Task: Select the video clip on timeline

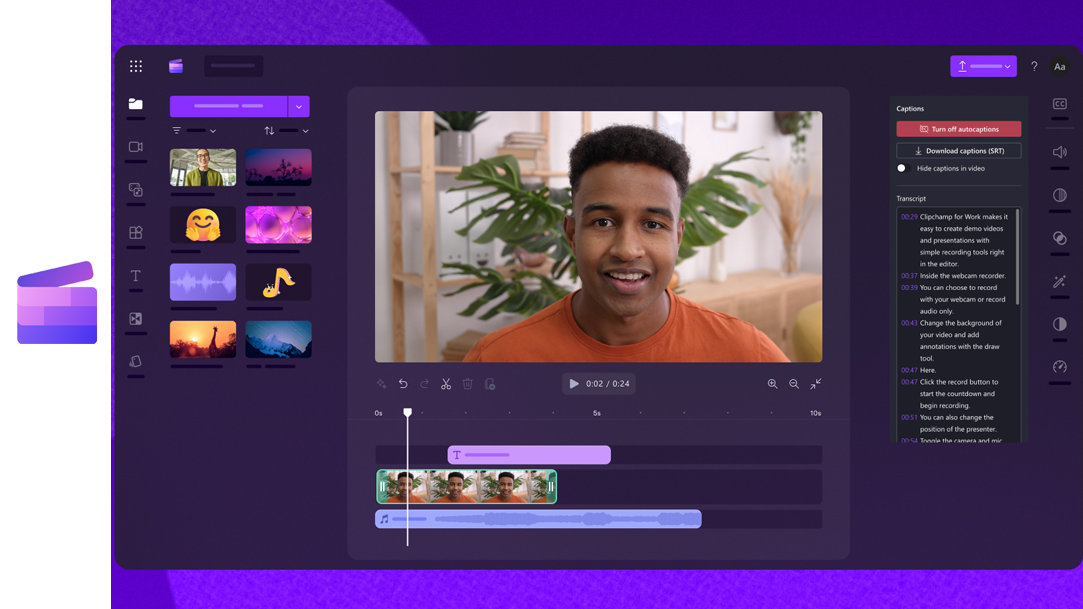Action: (467, 486)
